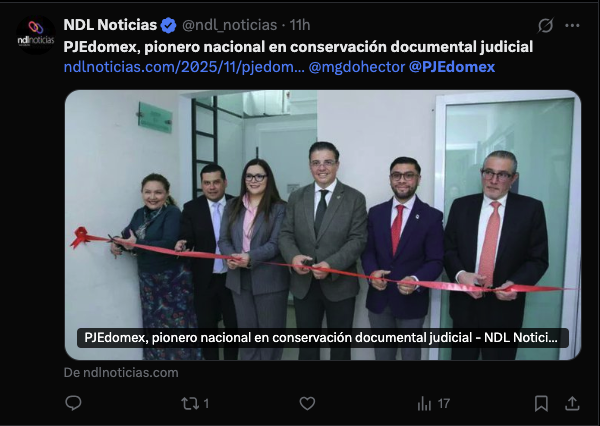Like the post with the heart
Screen dimensions: 600x426
point(307,403)
